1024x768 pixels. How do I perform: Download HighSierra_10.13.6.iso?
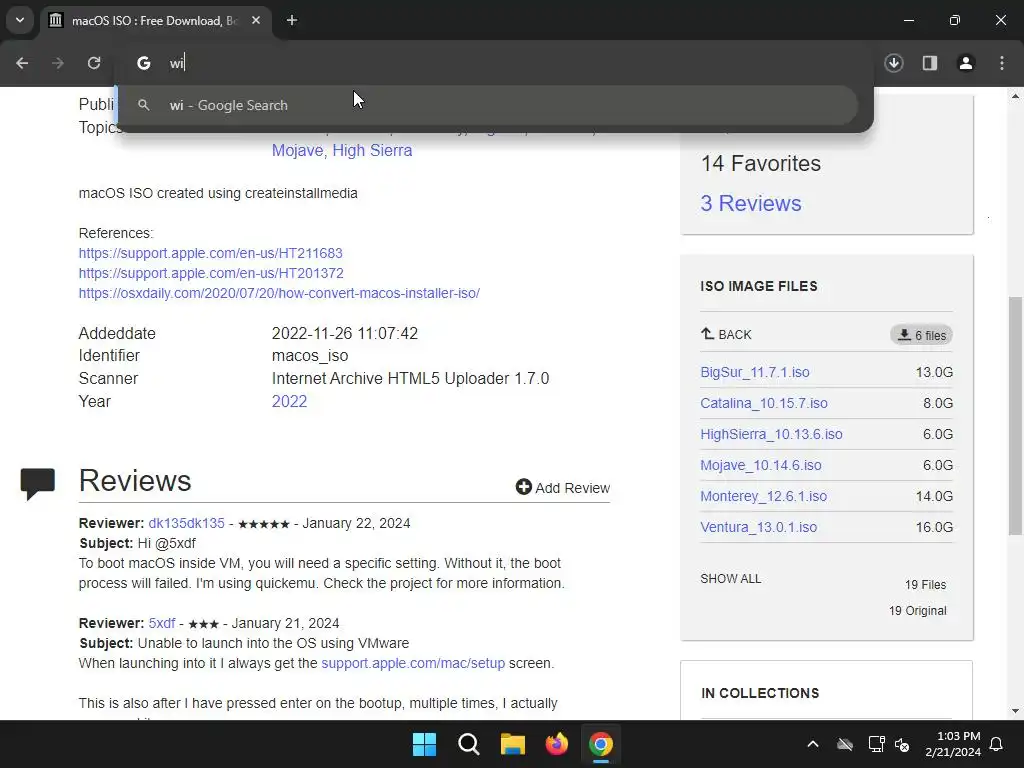pos(771,434)
